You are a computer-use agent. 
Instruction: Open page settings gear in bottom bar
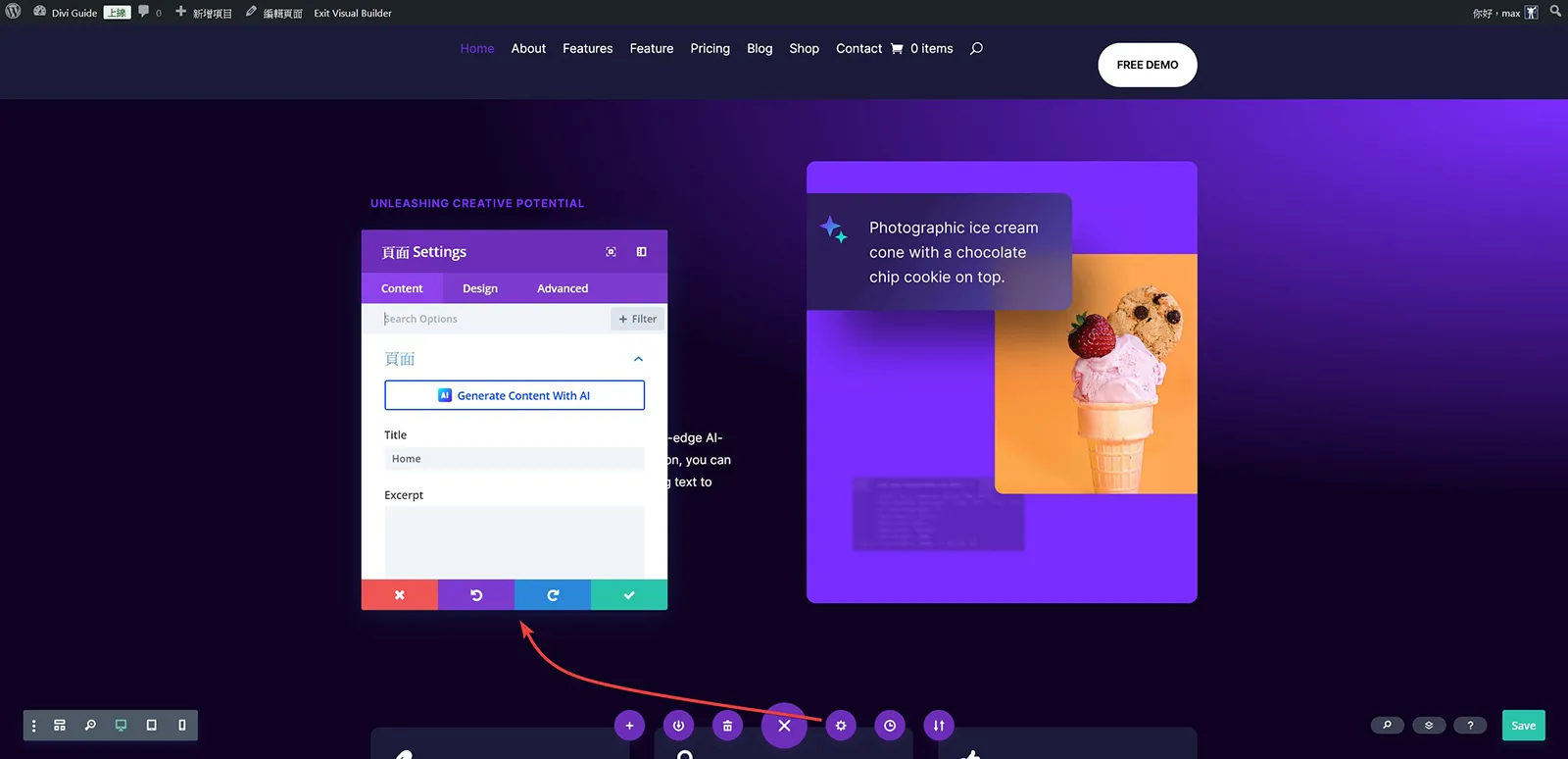[x=841, y=726]
